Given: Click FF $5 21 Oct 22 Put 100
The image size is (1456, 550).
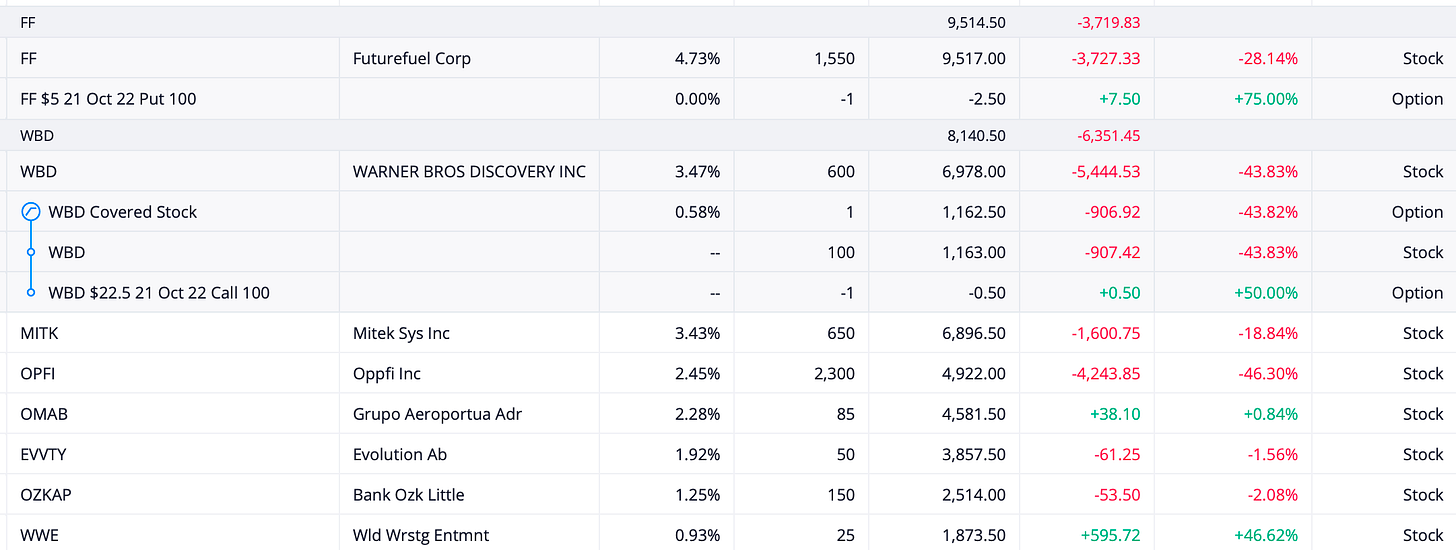Looking at the screenshot, I should point(108,99).
